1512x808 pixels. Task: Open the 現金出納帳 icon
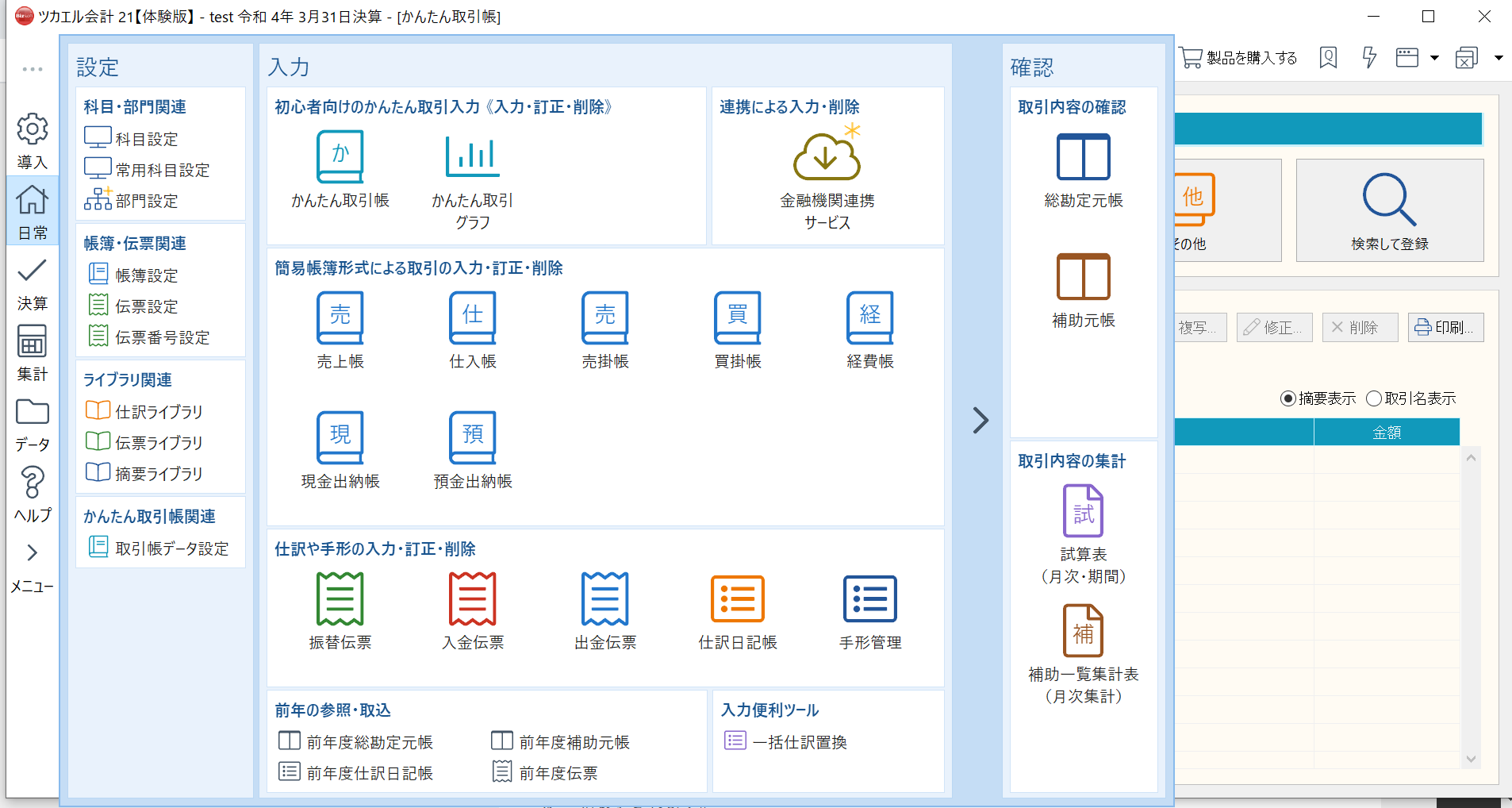340,437
